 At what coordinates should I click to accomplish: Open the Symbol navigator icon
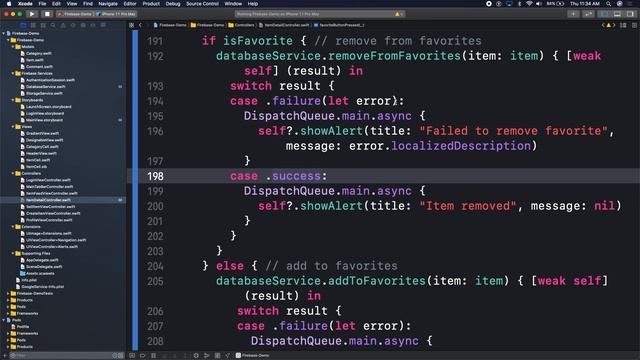point(43,25)
